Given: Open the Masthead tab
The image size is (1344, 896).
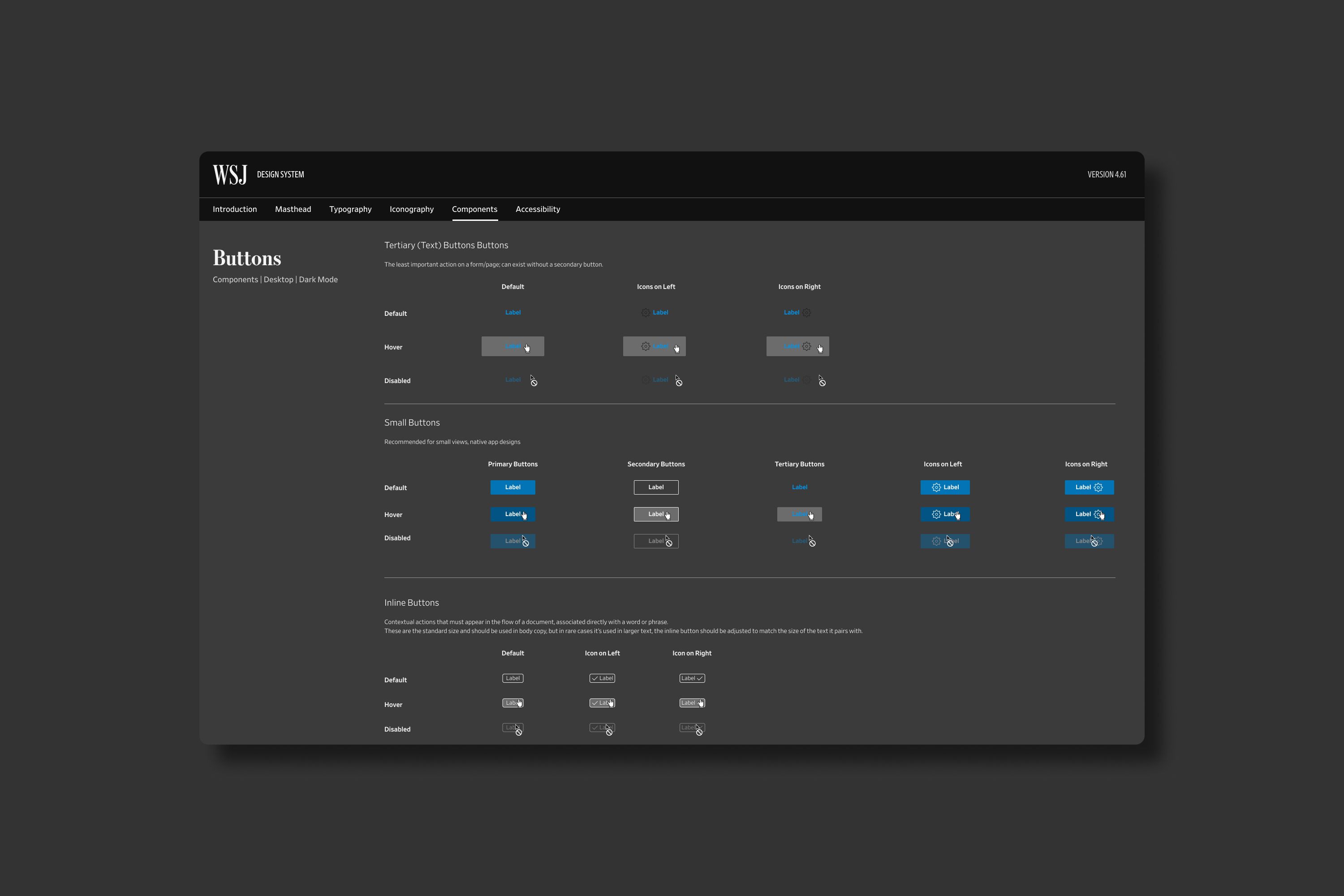Looking at the screenshot, I should (293, 209).
